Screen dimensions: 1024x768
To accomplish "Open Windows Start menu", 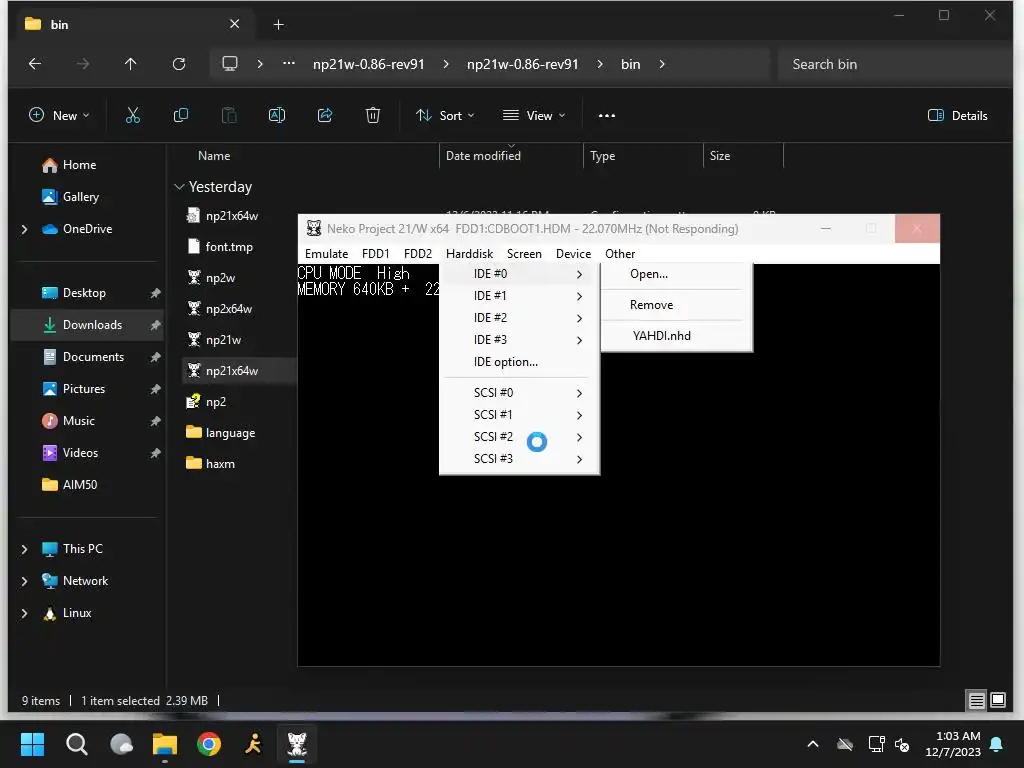I will (x=32, y=744).
